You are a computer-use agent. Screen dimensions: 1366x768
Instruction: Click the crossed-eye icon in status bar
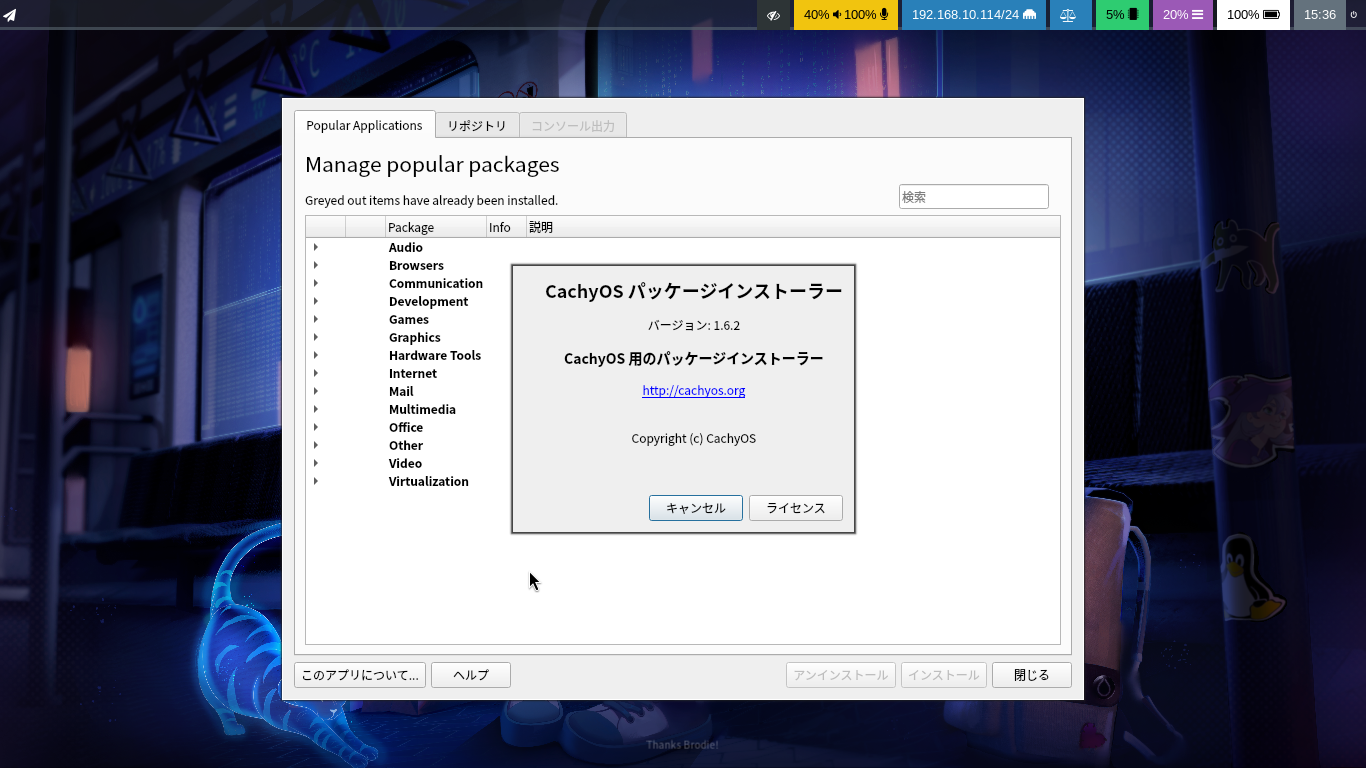[773, 15]
